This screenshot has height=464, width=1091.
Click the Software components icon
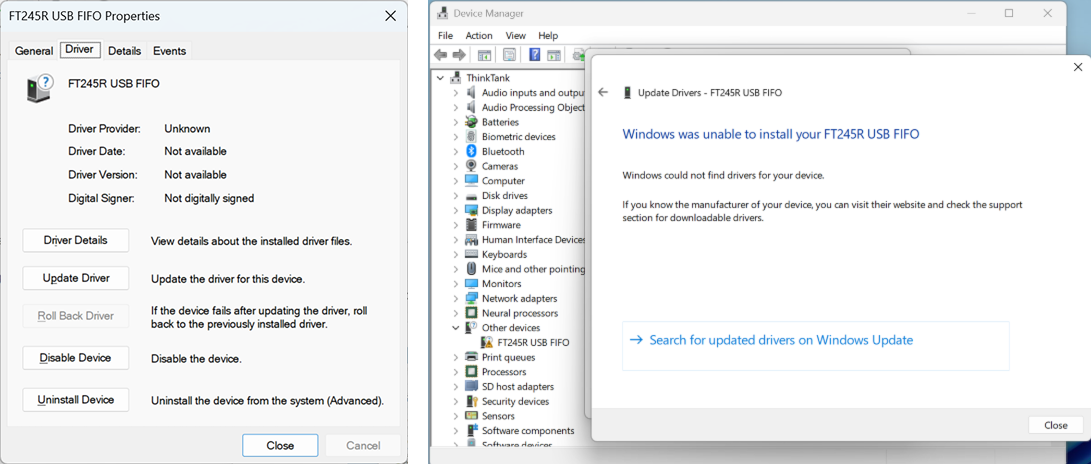tap(471, 431)
